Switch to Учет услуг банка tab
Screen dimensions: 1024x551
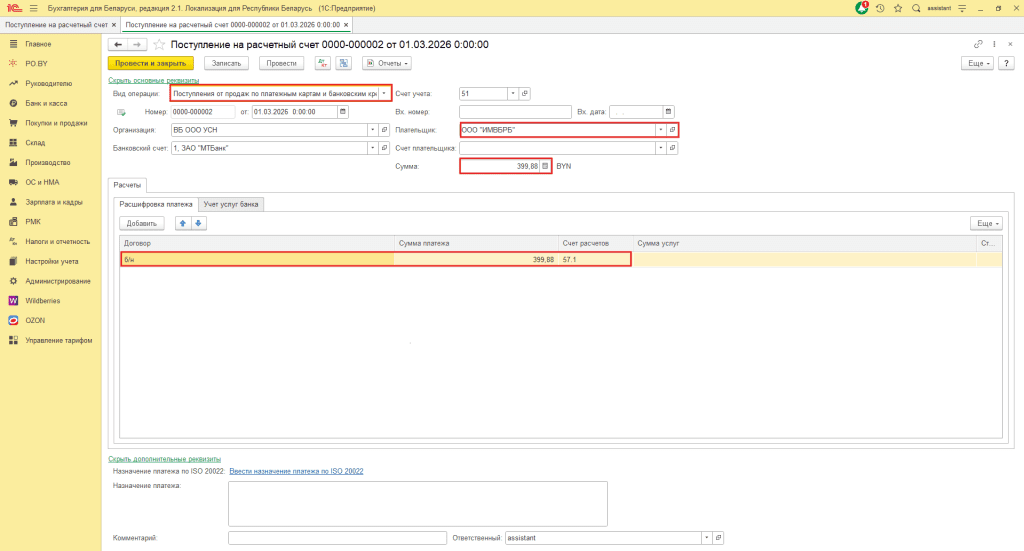[231, 204]
